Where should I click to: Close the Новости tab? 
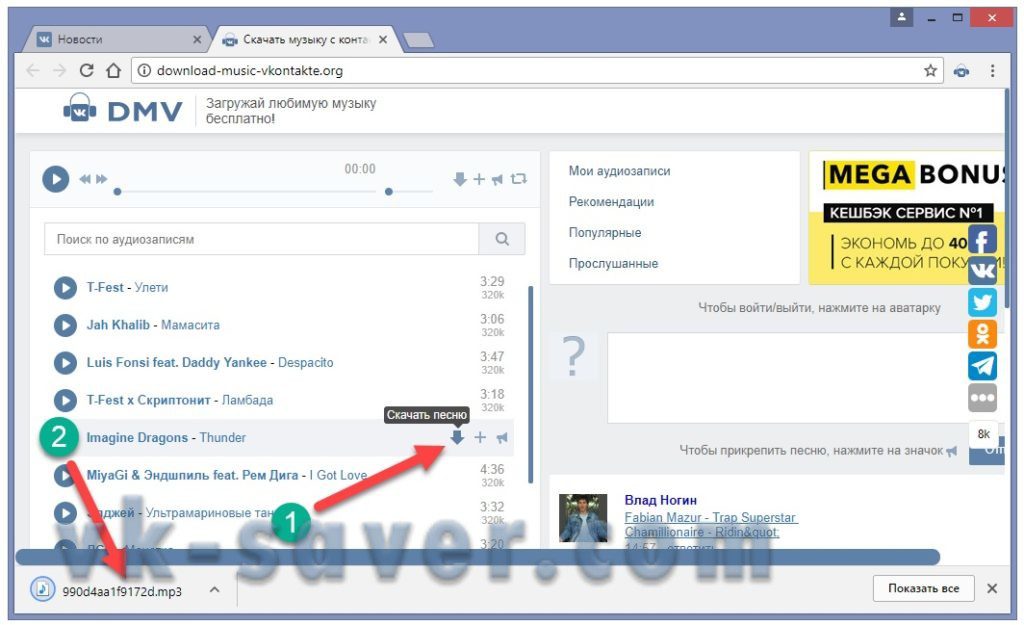coord(197,40)
